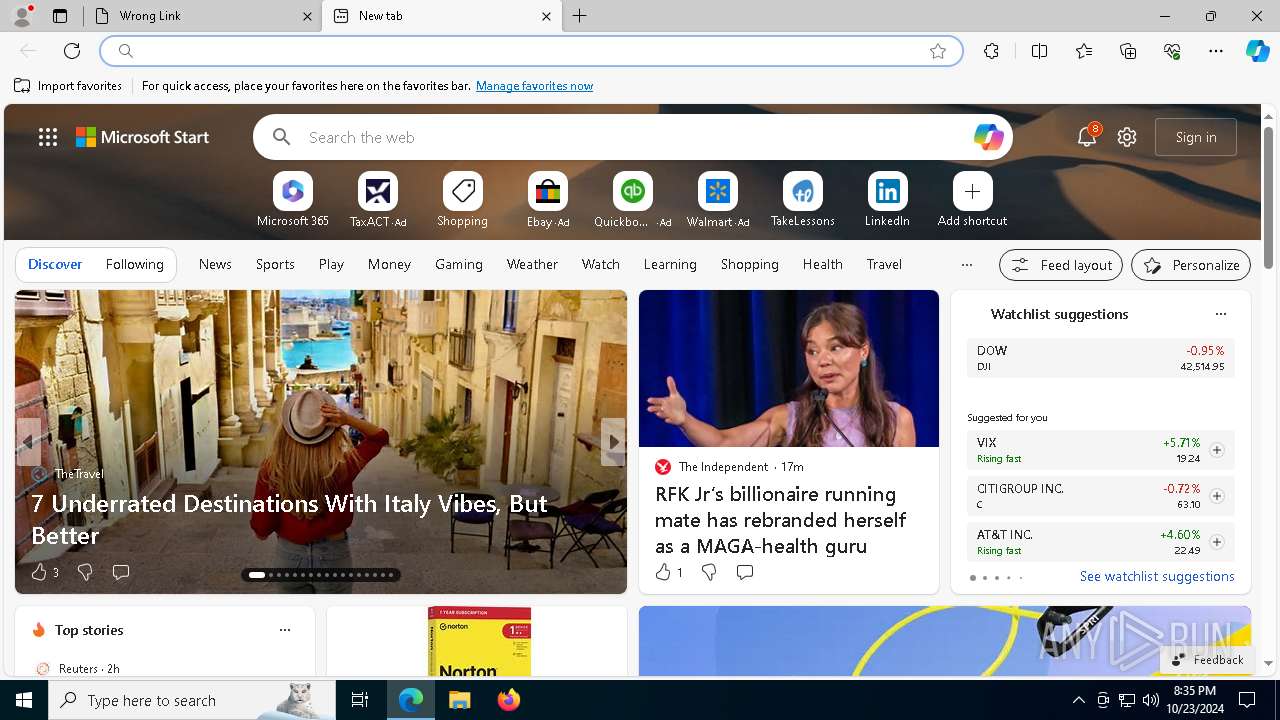Refresh the current page
The height and width of the screenshot is (720, 1280).
click(x=72, y=51)
